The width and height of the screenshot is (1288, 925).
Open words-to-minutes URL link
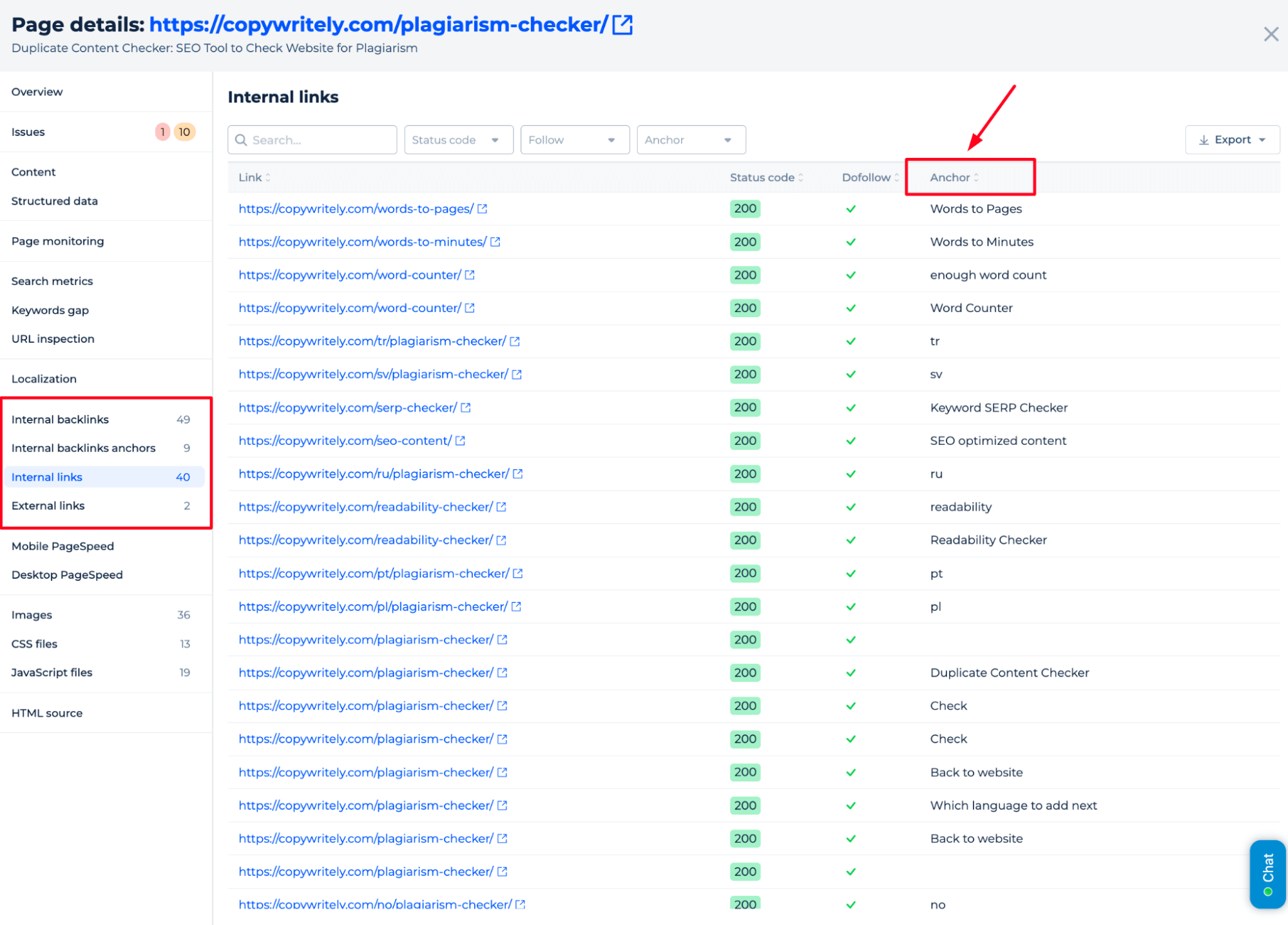tap(362, 242)
